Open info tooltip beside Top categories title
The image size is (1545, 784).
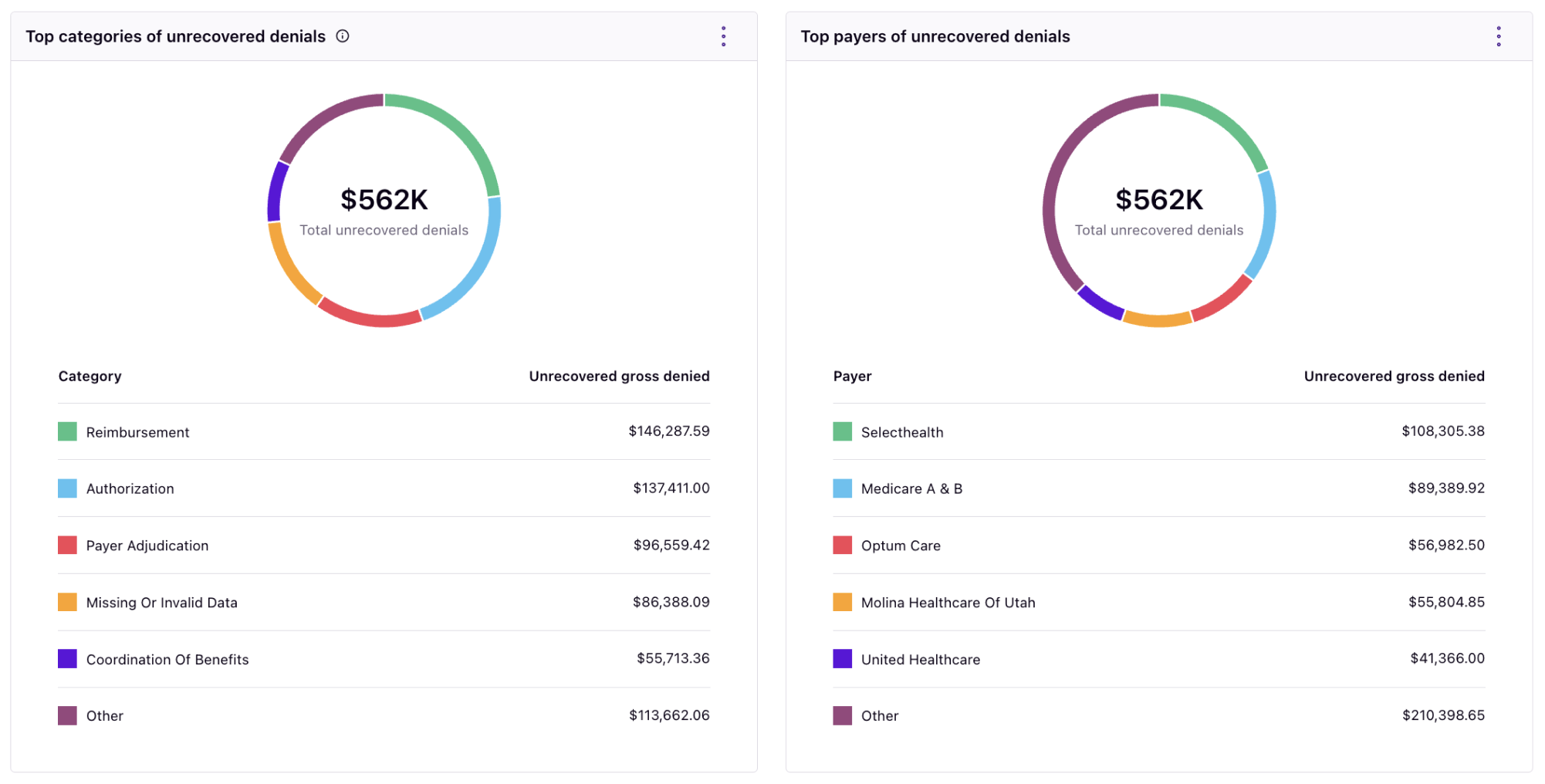click(343, 36)
